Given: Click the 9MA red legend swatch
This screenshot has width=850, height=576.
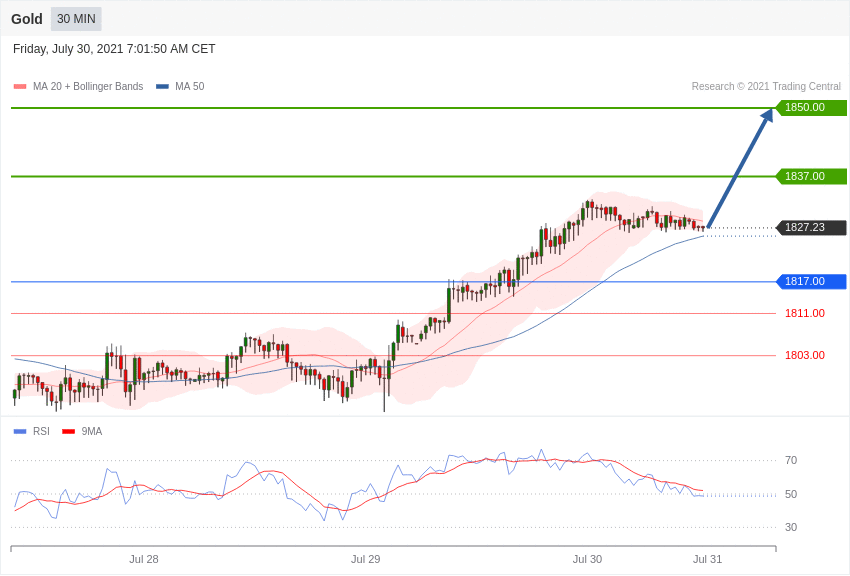Looking at the screenshot, I should (x=69, y=431).
